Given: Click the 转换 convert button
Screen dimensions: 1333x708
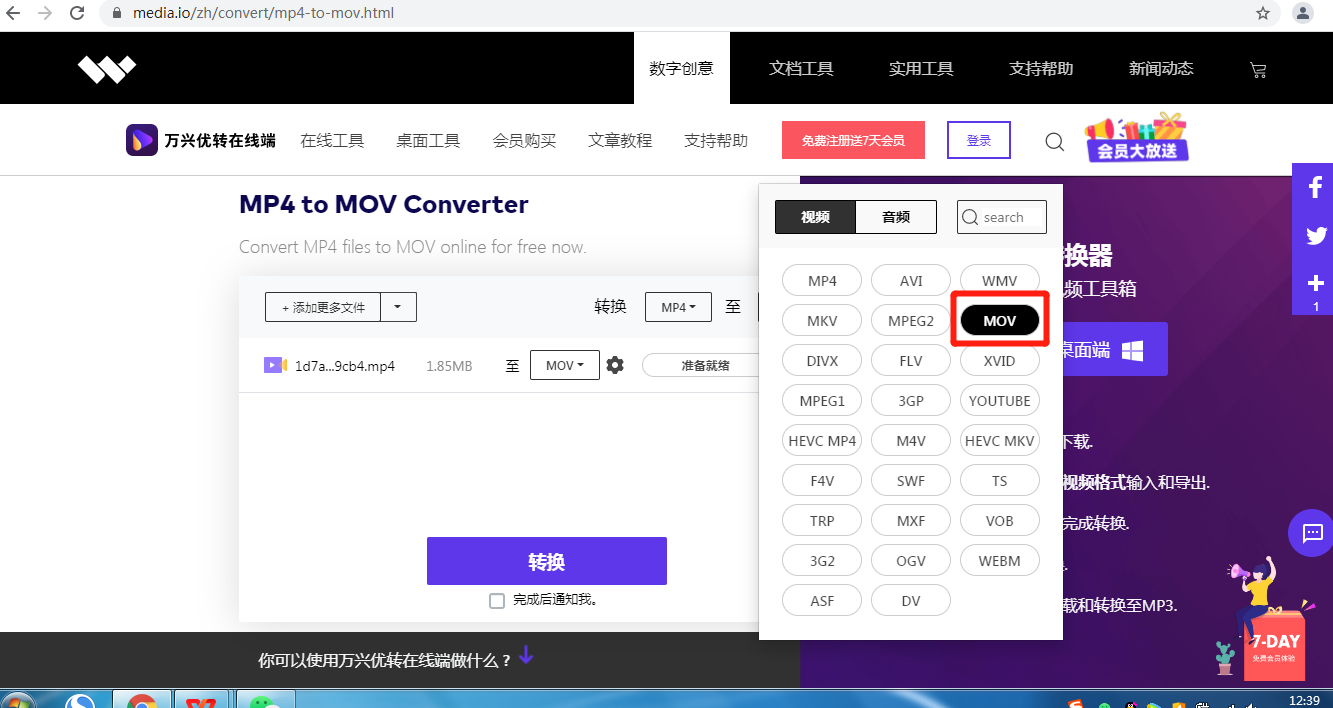Looking at the screenshot, I should tap(546, 561).
